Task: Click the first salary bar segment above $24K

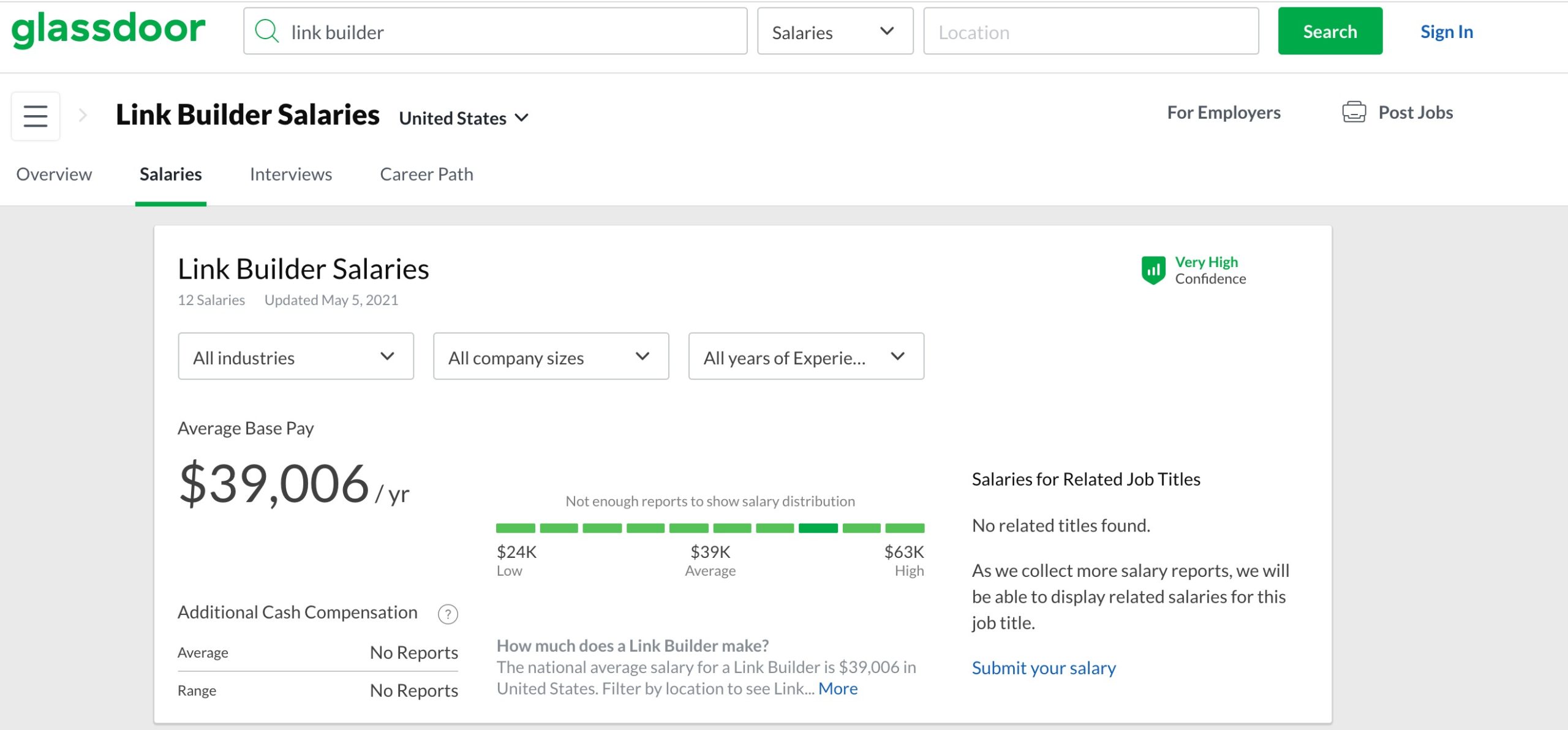Action: click(x=516, y=528)
